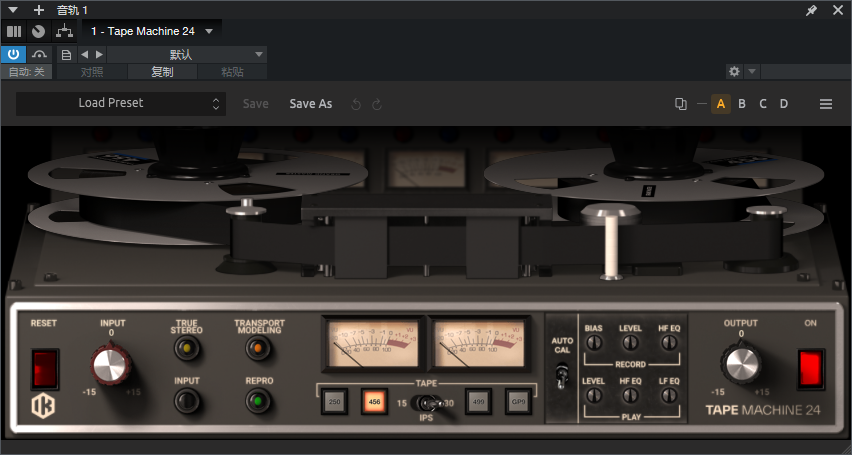This screenshot has height=455, width=852.
Task: Open the routing tree icon
Action: click(x=65, y=32)
